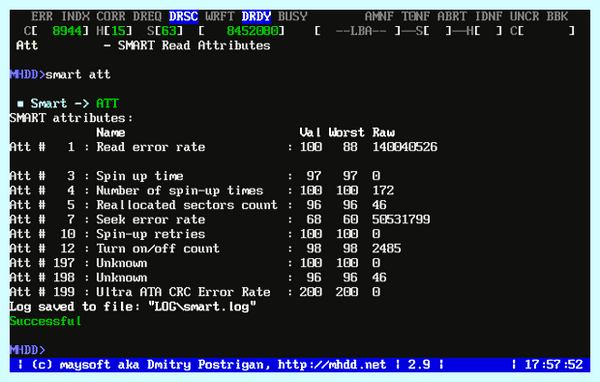Click the UNCR error flag

(x=524, y=16)
